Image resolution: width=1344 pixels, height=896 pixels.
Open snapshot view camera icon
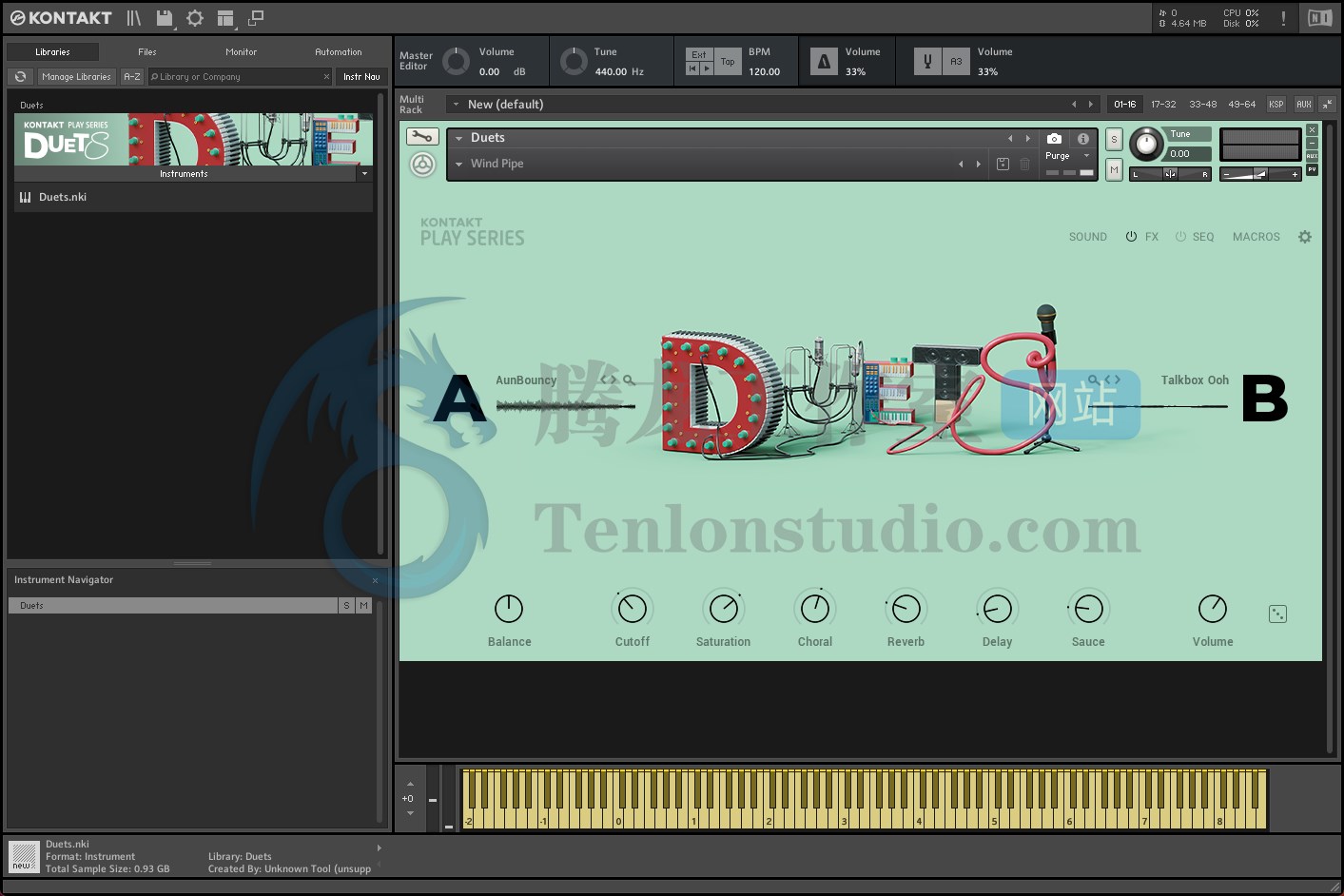pyautogui.click(x=1054, y=138)
